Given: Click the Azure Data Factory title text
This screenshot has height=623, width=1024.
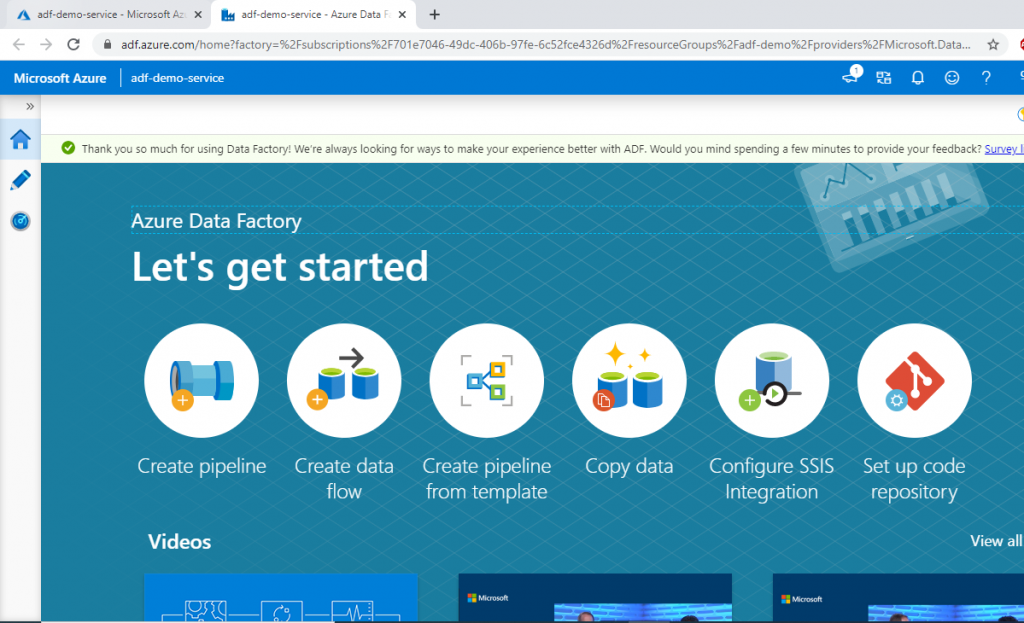Looking at the screenshot, I should coord(216,221).
